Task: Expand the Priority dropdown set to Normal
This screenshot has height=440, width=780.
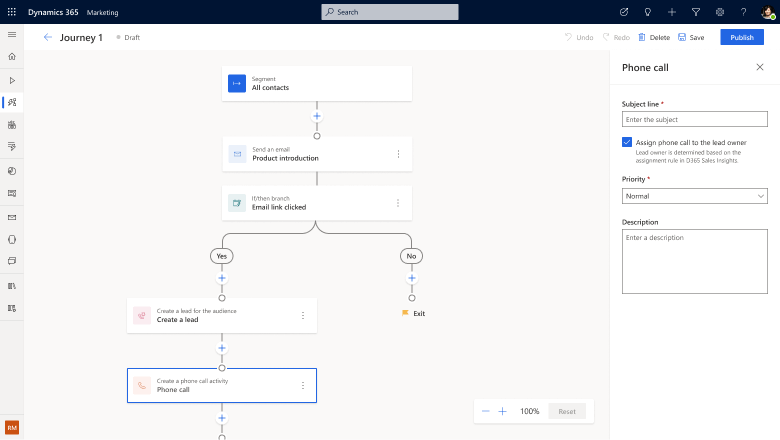Action: point(694,196)
